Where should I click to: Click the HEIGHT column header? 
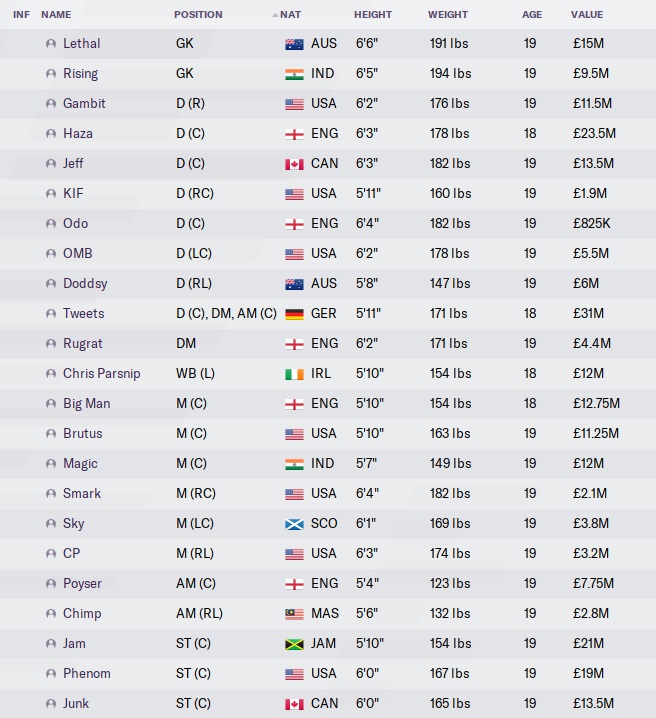373,15
